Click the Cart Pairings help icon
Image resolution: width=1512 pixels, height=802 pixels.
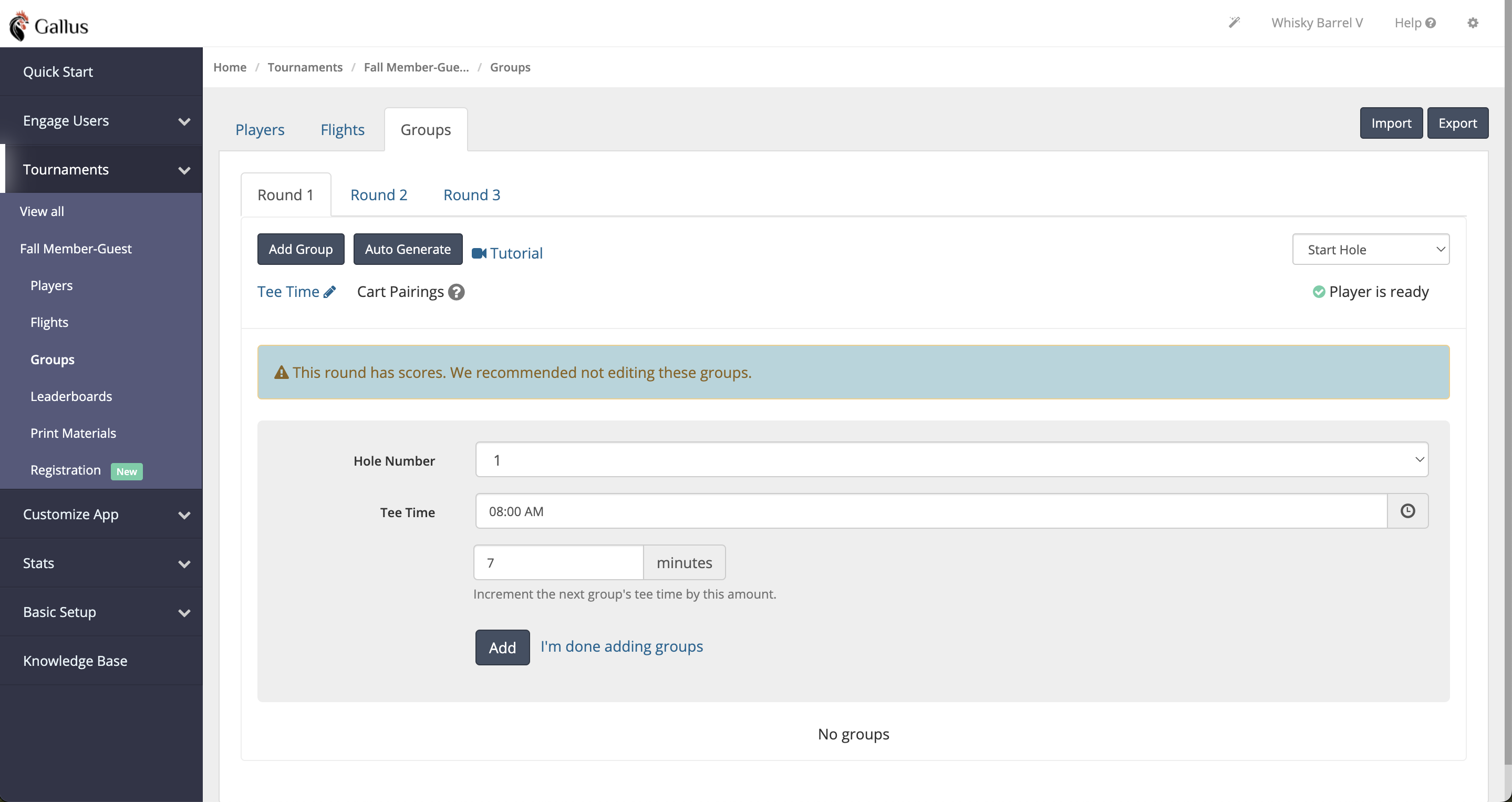click(x=456, y=292)
